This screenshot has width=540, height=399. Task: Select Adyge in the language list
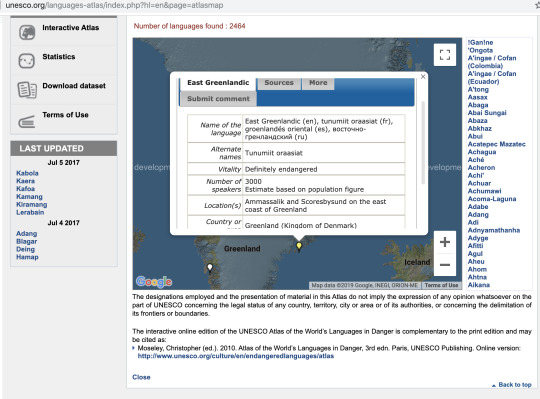coord(478,238)
